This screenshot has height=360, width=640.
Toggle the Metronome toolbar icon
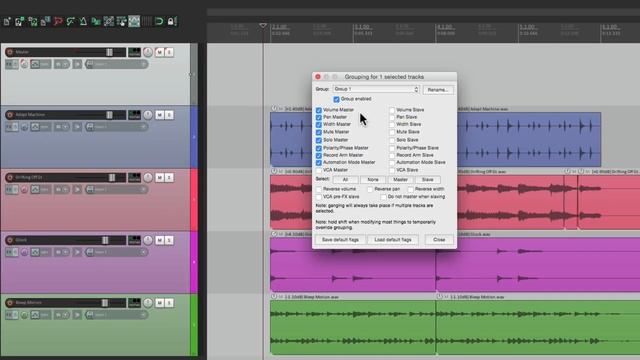83,21
